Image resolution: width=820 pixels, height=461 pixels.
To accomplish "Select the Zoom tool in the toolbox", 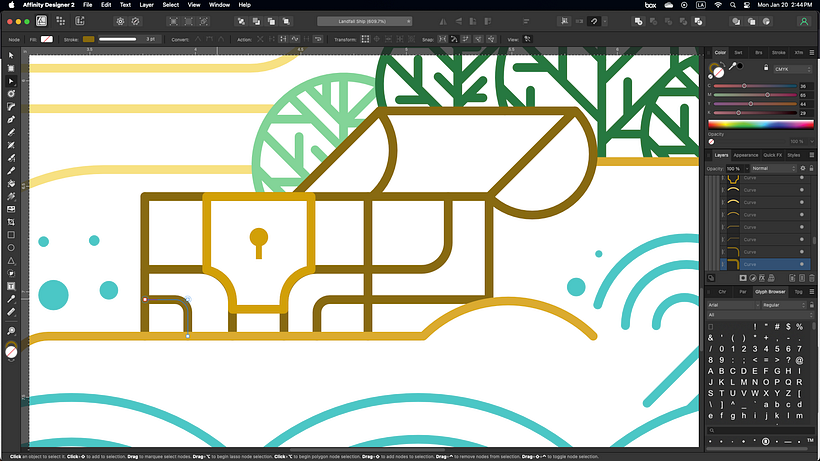I will 11,331.
